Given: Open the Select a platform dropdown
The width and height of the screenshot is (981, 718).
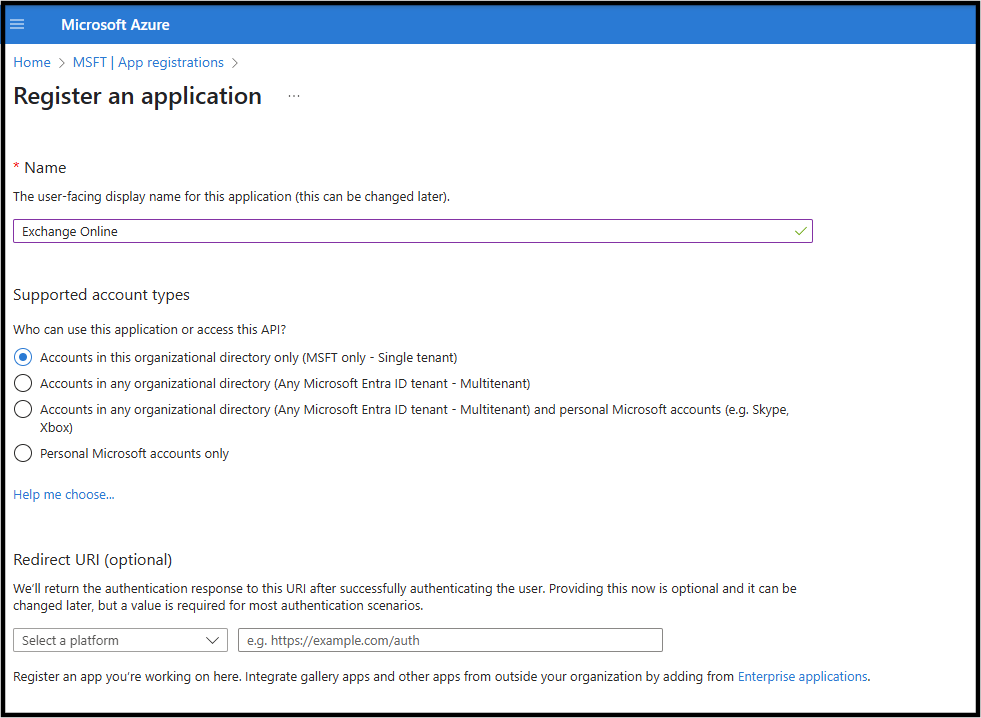Looking at the screenshot, I should pos(120,640).
